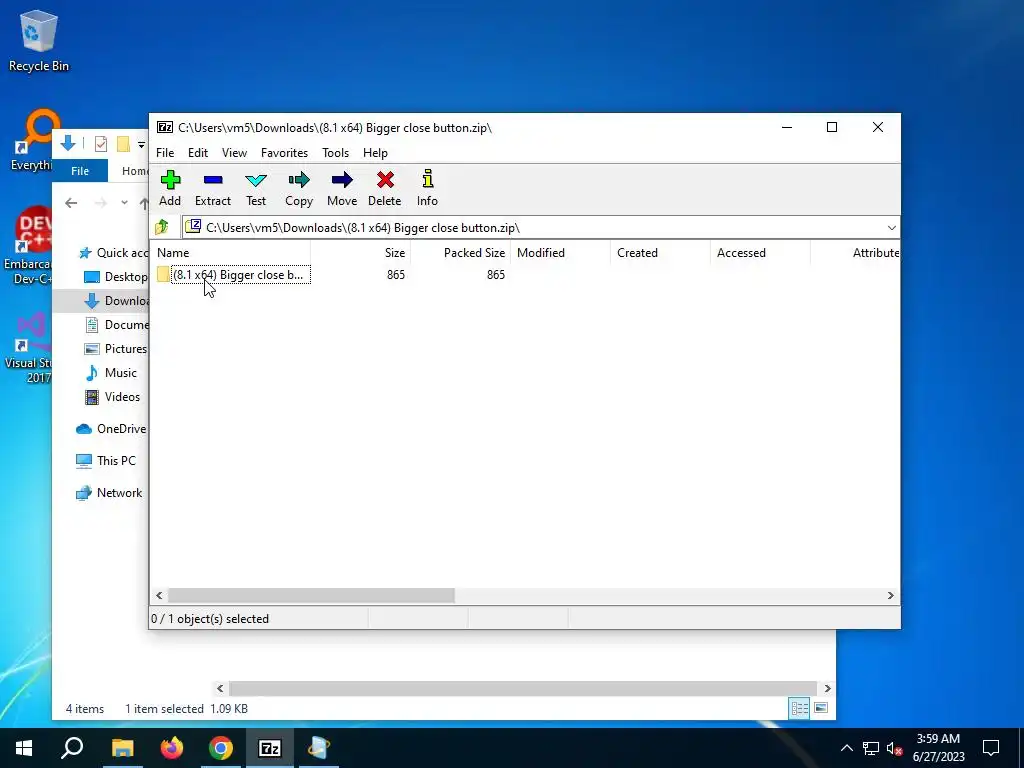Select This PC in Explorer sidebar

tap(106, 461)
